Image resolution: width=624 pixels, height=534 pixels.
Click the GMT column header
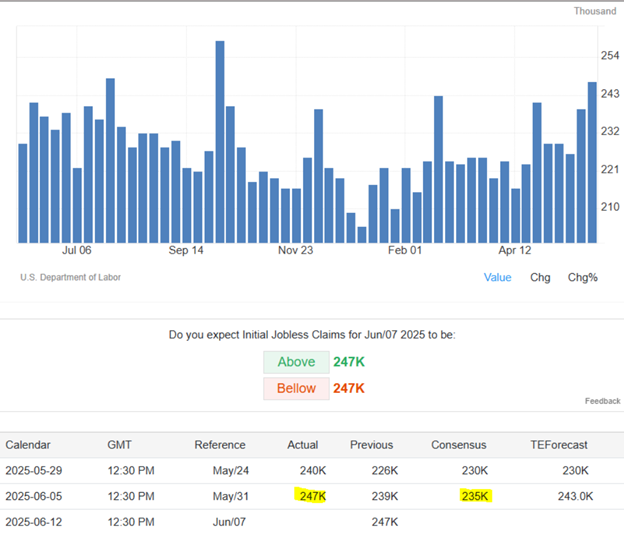119,445
